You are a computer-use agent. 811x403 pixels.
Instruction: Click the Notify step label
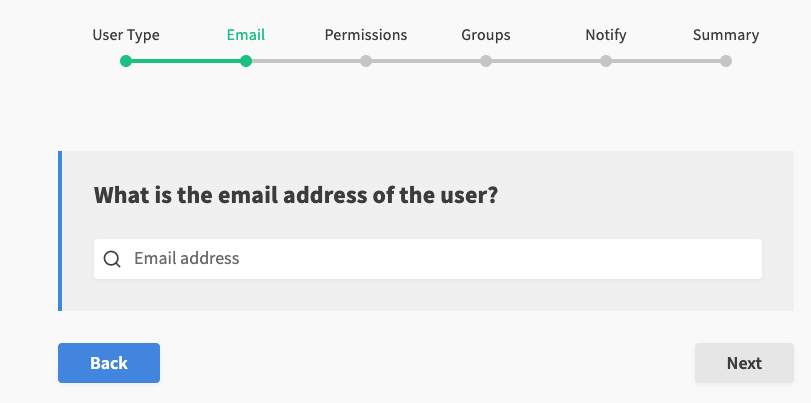[x=606, y=35]
